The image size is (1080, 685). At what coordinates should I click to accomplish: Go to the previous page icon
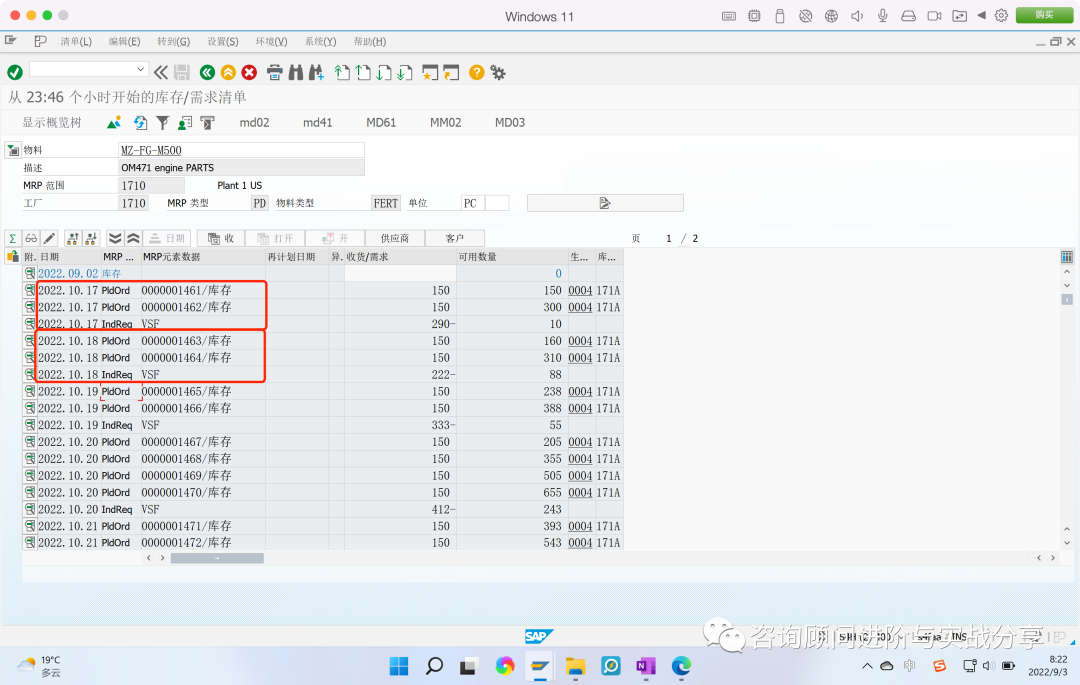[363, 72]
